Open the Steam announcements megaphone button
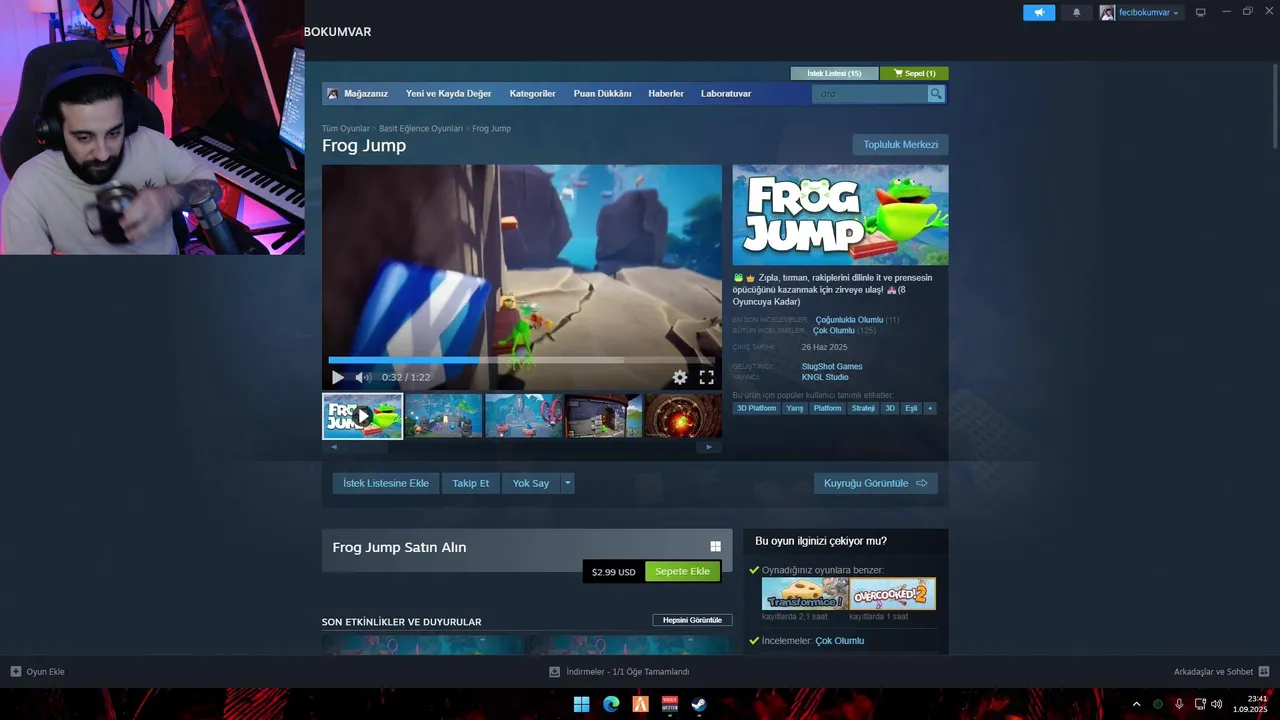Image resolution: width=1280 pixels, height=720 pixels. [x=1039, y=12]
